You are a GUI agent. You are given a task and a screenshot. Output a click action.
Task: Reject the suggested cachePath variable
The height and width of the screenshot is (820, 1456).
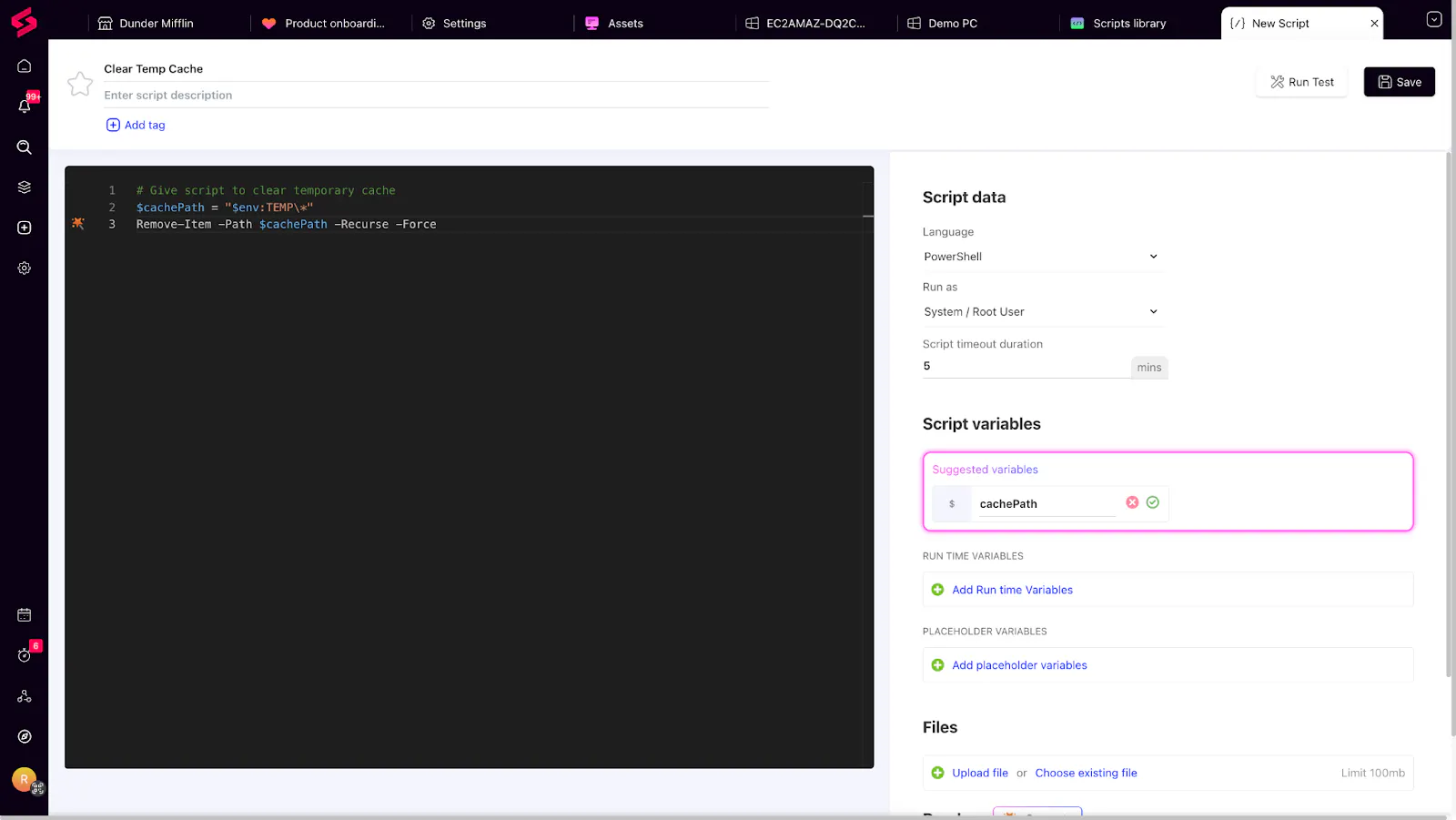tap(1132, 502)
